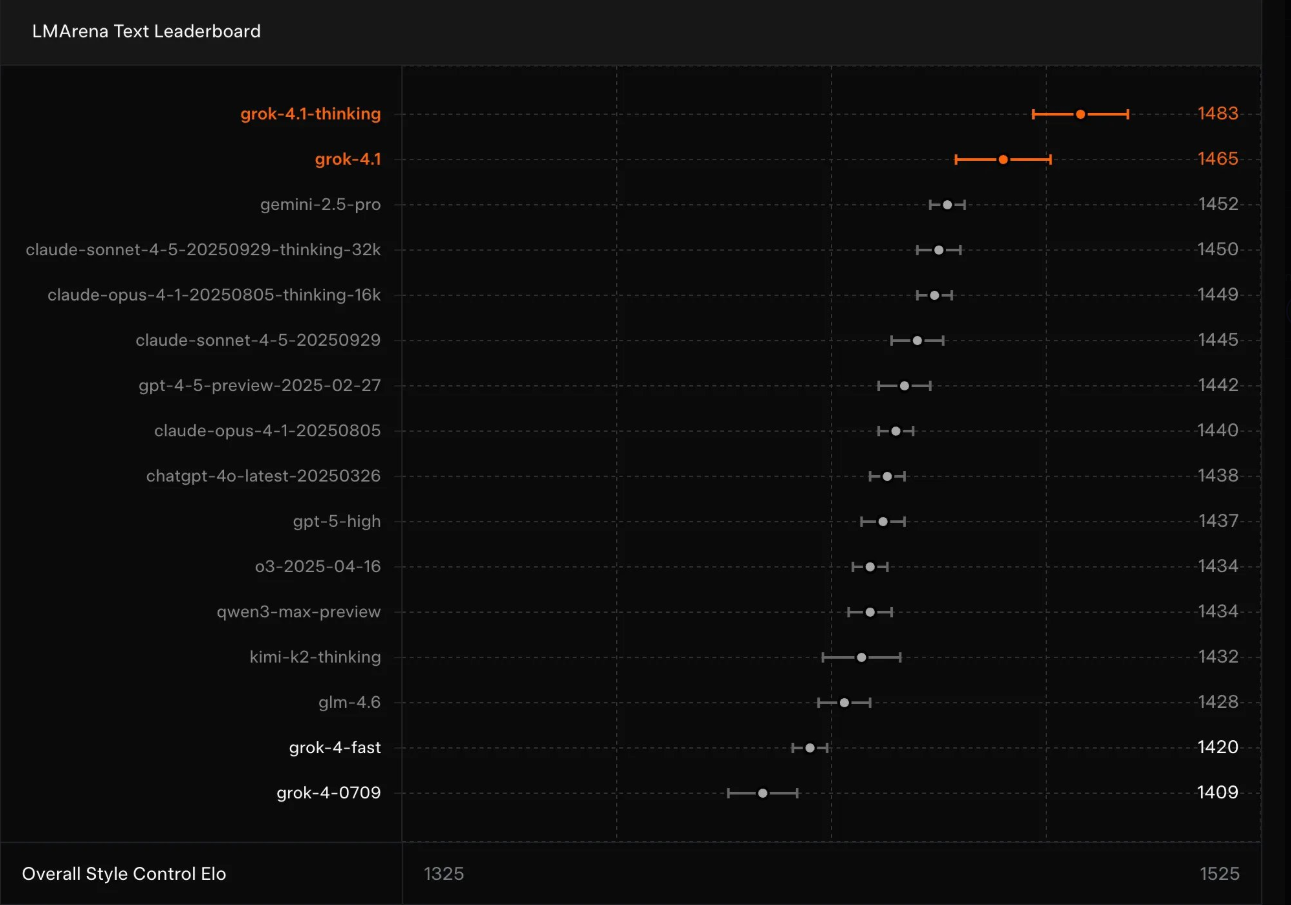
Task: Select the gpt-4-5-preview-2025-02-27 label
Action: [x=259, y=385]
